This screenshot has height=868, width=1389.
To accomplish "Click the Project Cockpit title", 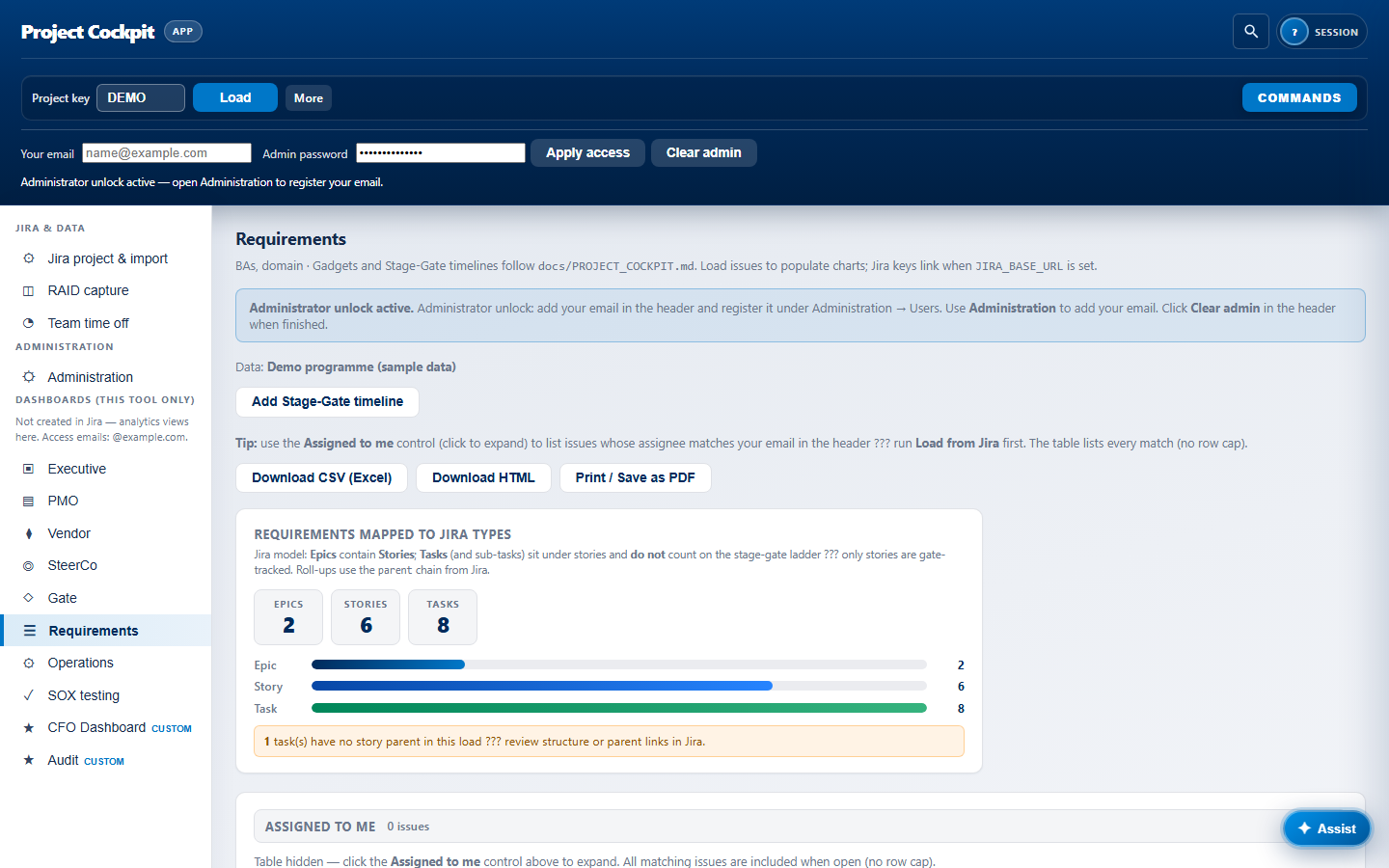I will click(88, 32).
